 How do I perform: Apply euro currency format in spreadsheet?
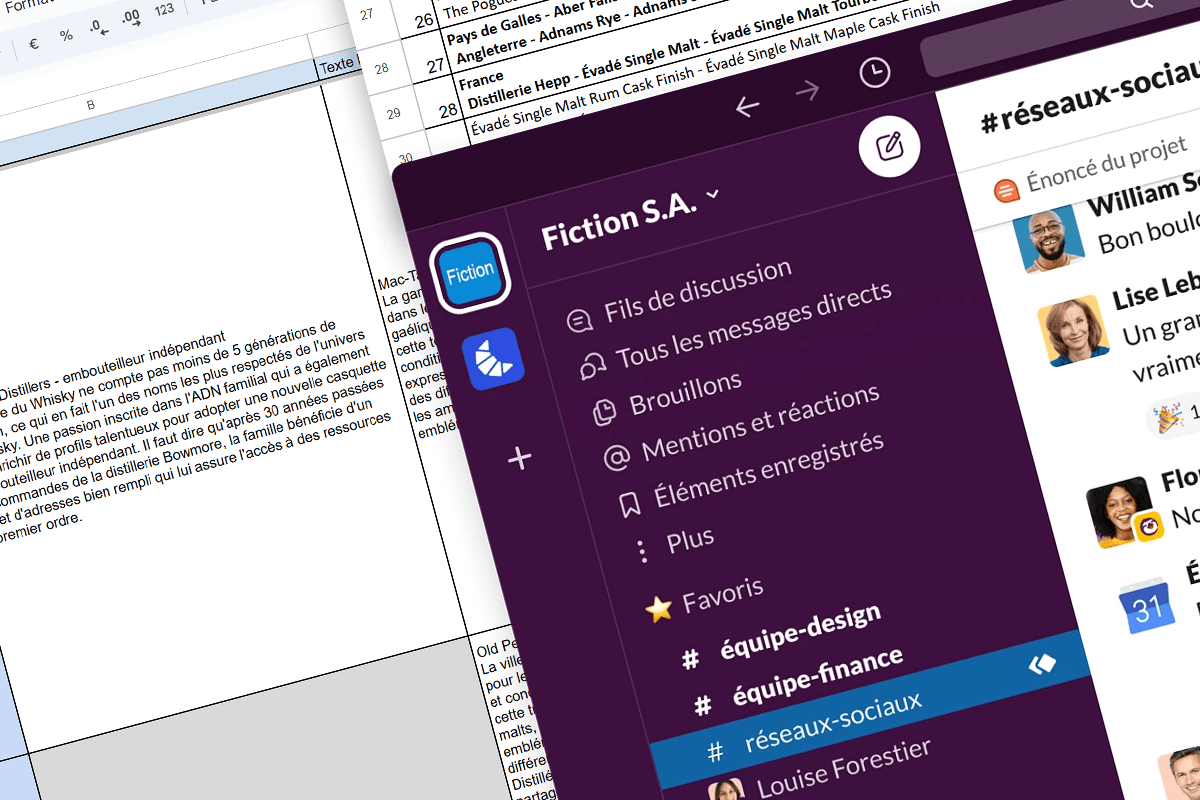(x=33, y=44)
